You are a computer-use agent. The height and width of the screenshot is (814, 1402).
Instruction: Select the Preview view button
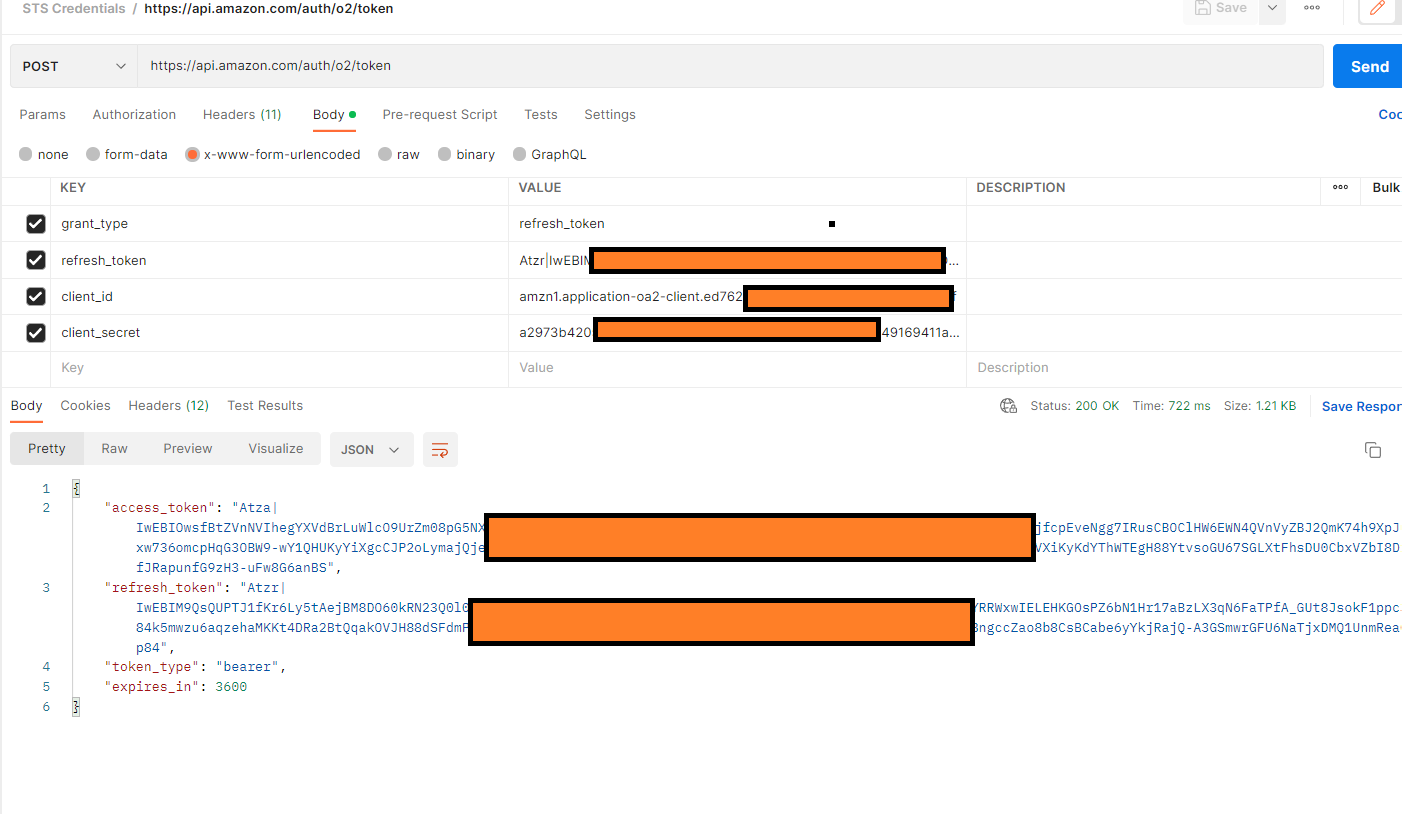point(188,449)
